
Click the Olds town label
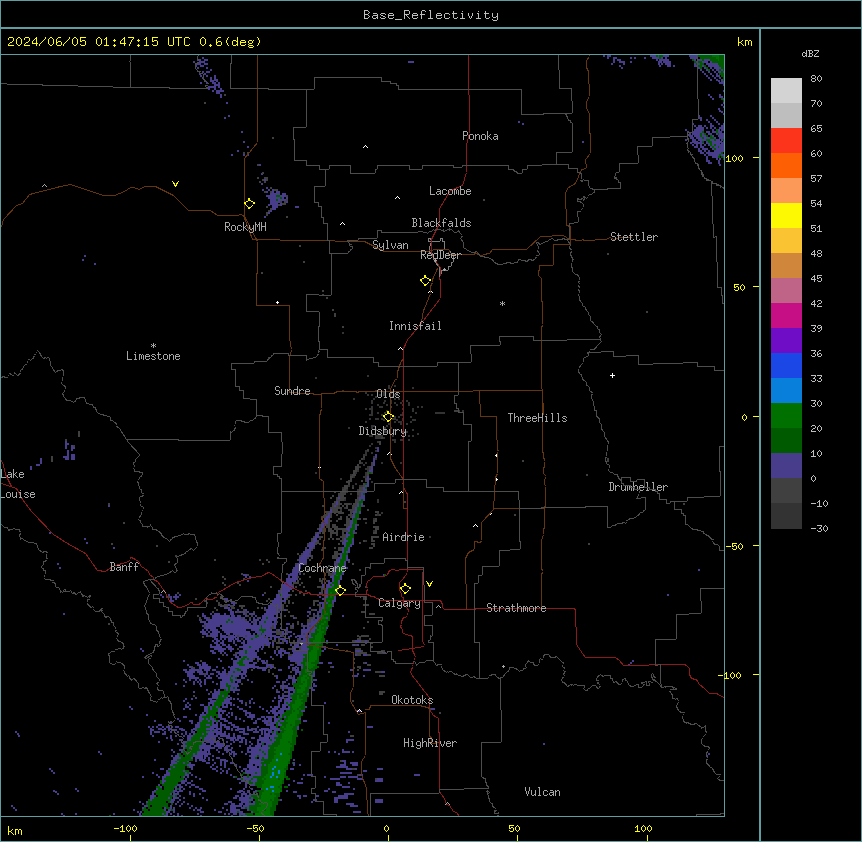coord(388,394)
